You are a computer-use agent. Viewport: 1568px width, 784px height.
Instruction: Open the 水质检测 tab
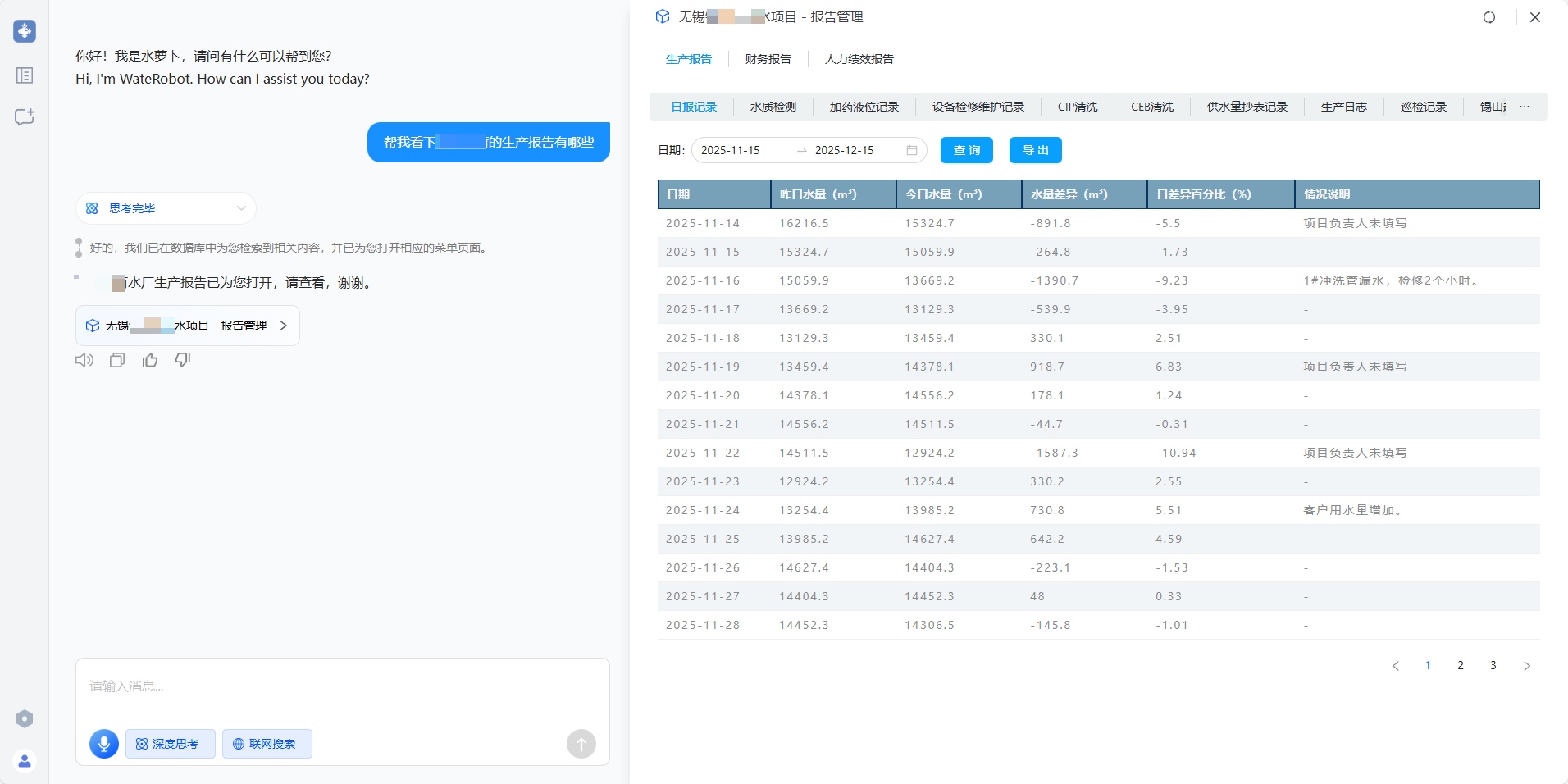(773, 107)
